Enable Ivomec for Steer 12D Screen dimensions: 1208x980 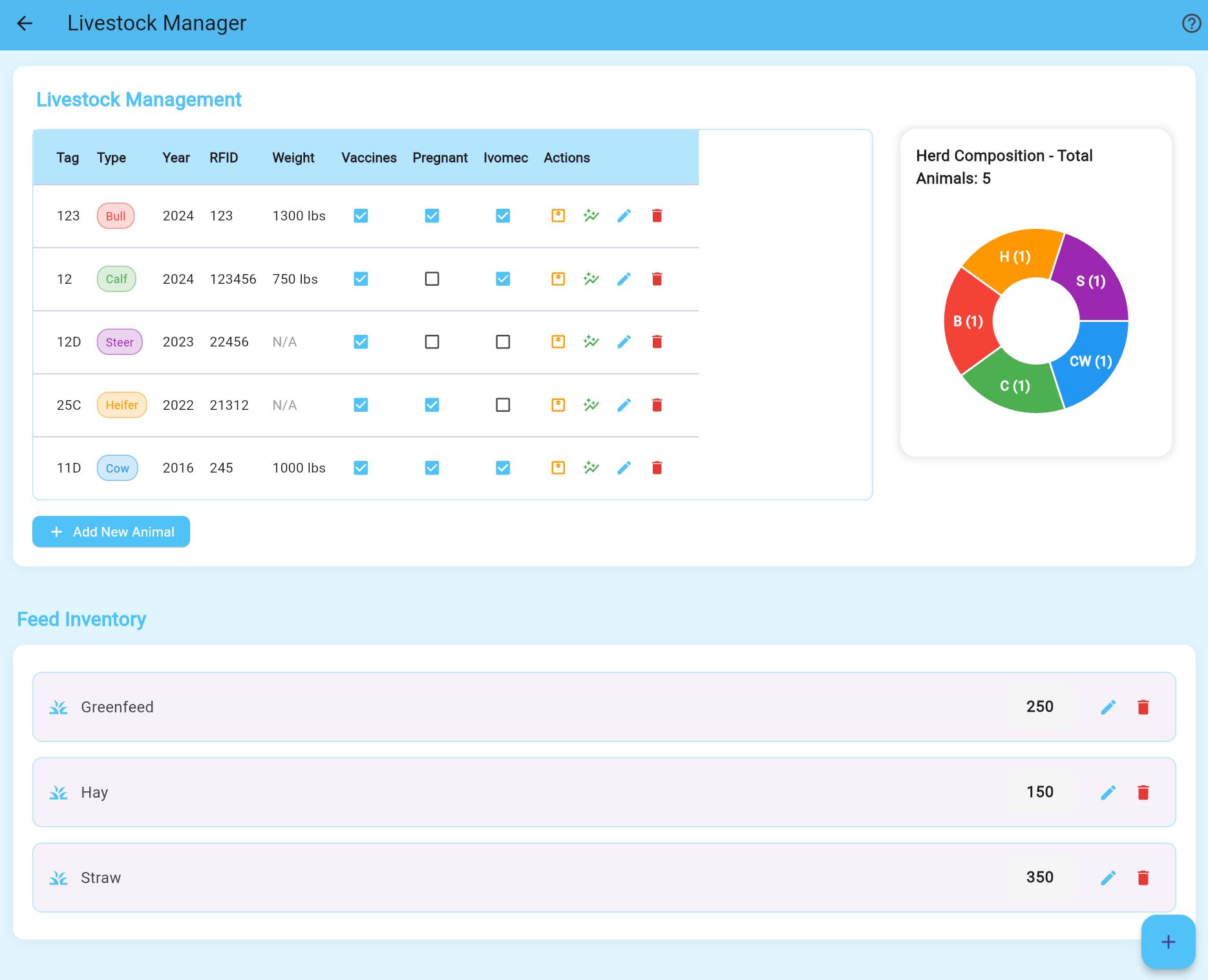point(503,342)
